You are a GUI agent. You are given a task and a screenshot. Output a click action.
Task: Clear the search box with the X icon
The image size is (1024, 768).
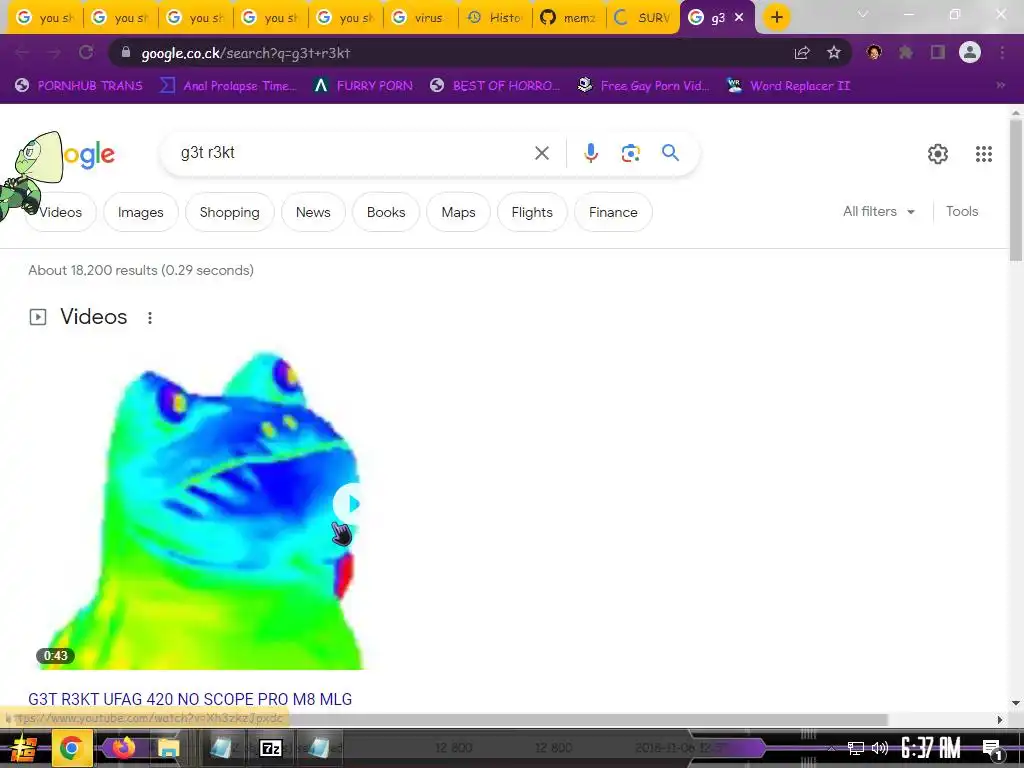542,153
